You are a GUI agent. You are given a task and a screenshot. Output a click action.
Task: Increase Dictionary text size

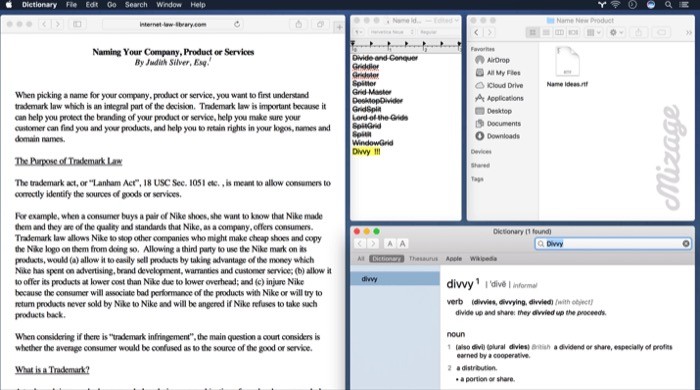pos(403,244)
